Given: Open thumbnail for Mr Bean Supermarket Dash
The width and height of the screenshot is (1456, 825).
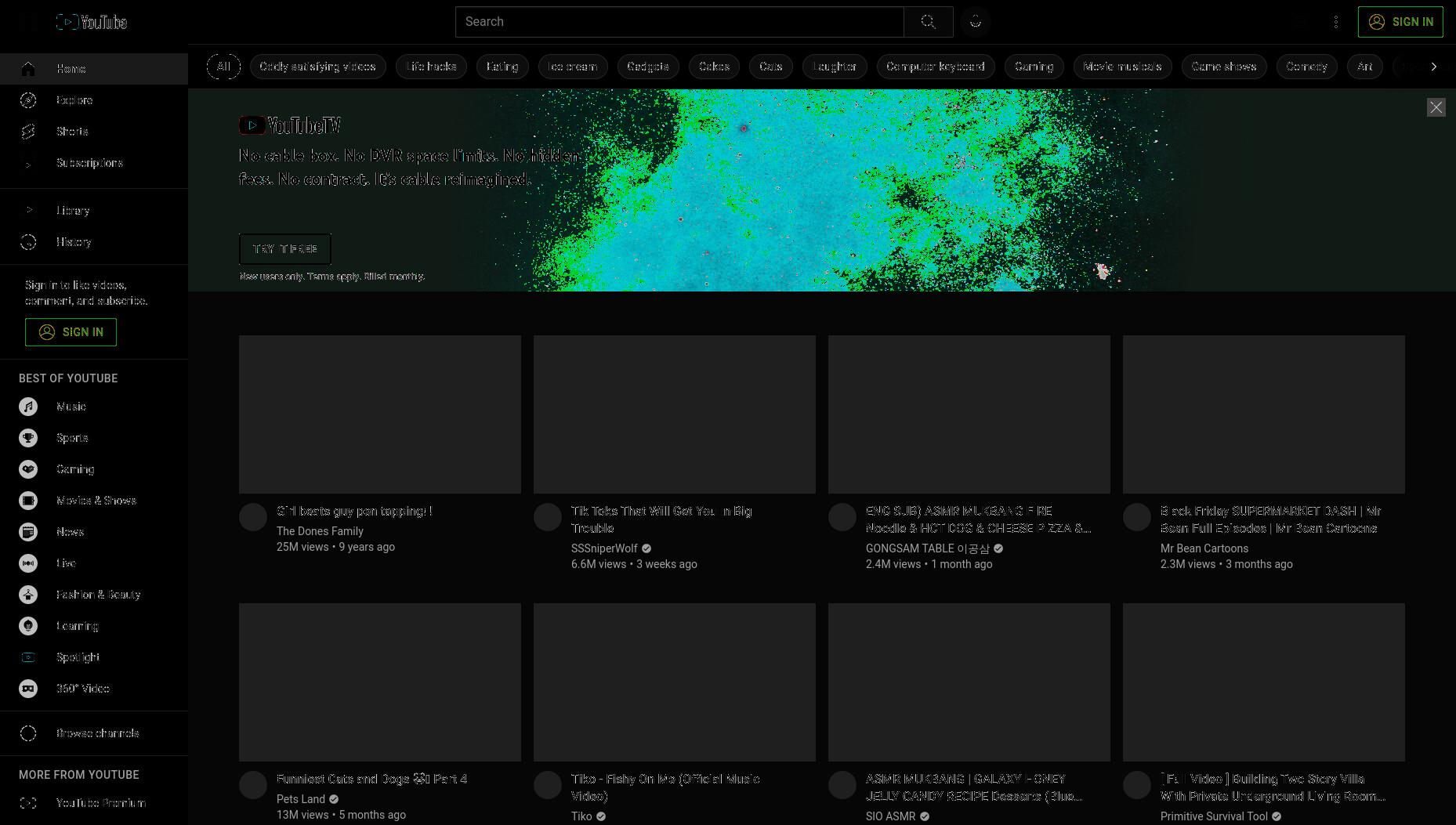Looking at the screenshot, I should (x=1264, y=414).
